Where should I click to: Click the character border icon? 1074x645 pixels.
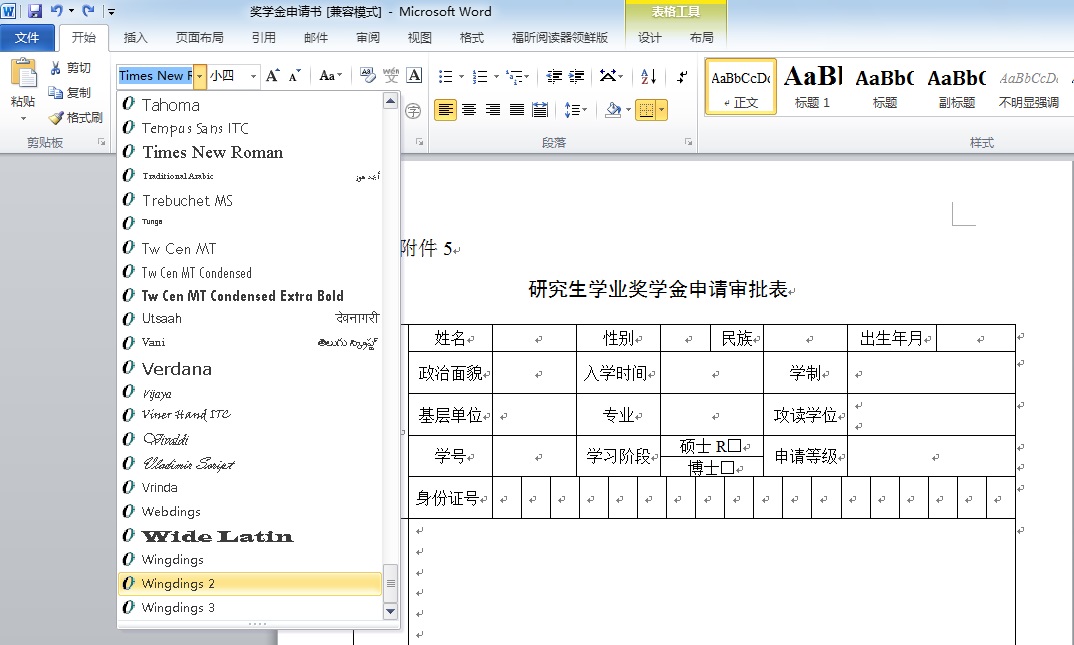[x=414, y=75]
